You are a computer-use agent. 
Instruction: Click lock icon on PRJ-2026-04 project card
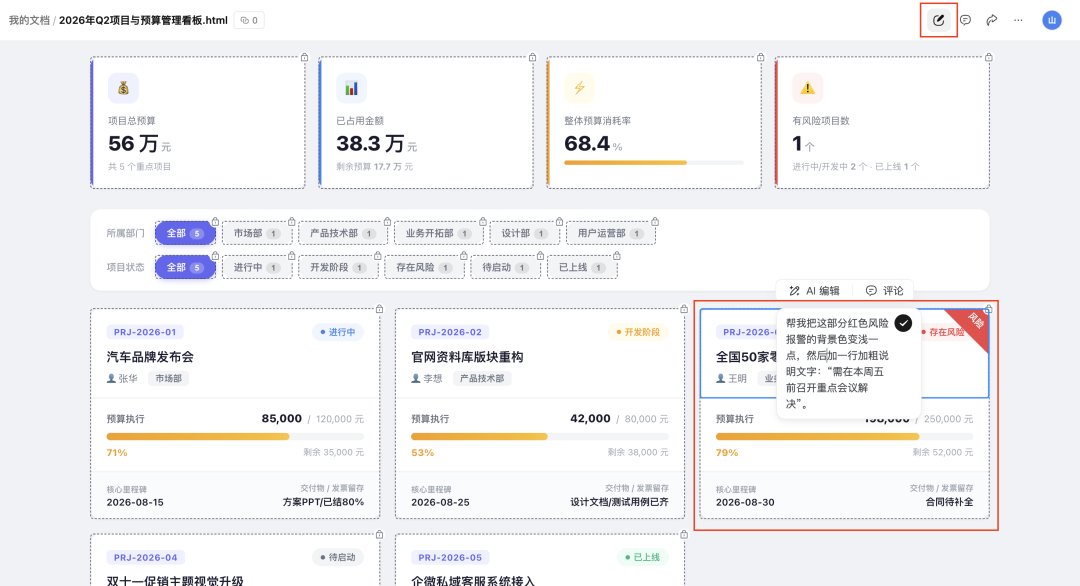380,534
